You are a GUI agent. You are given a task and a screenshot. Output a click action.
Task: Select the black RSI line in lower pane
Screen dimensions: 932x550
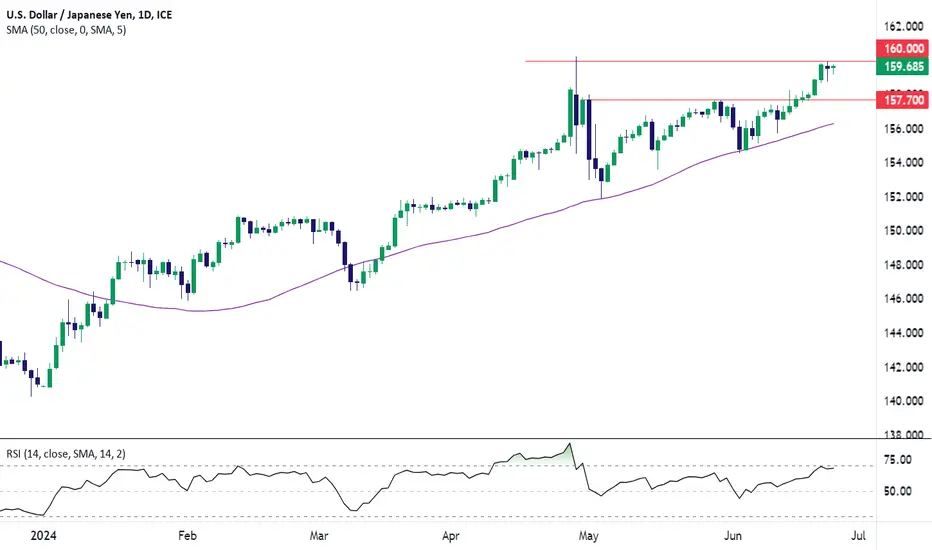pos(416,472)
